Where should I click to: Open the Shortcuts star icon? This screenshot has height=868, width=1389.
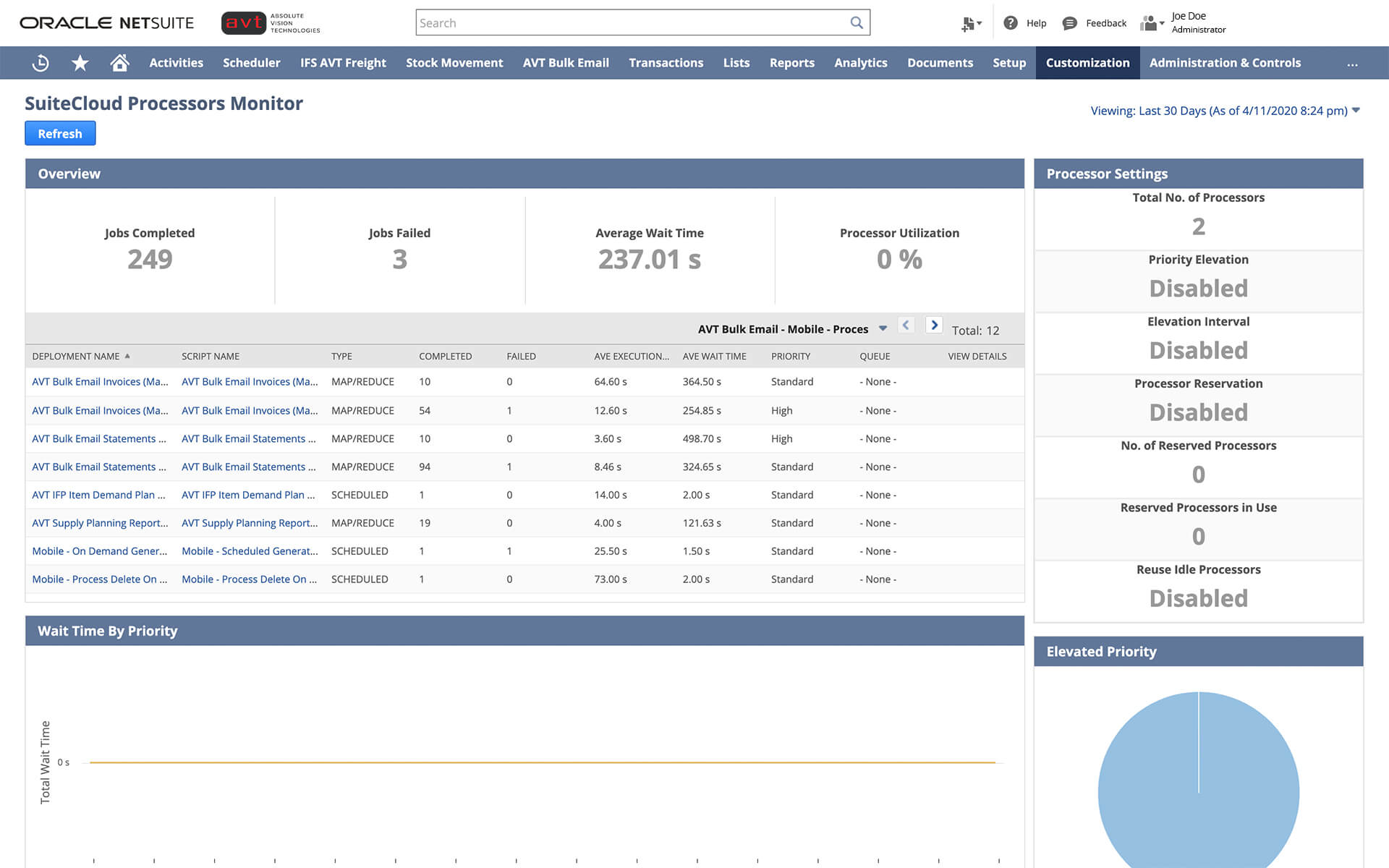coord(80,63)
